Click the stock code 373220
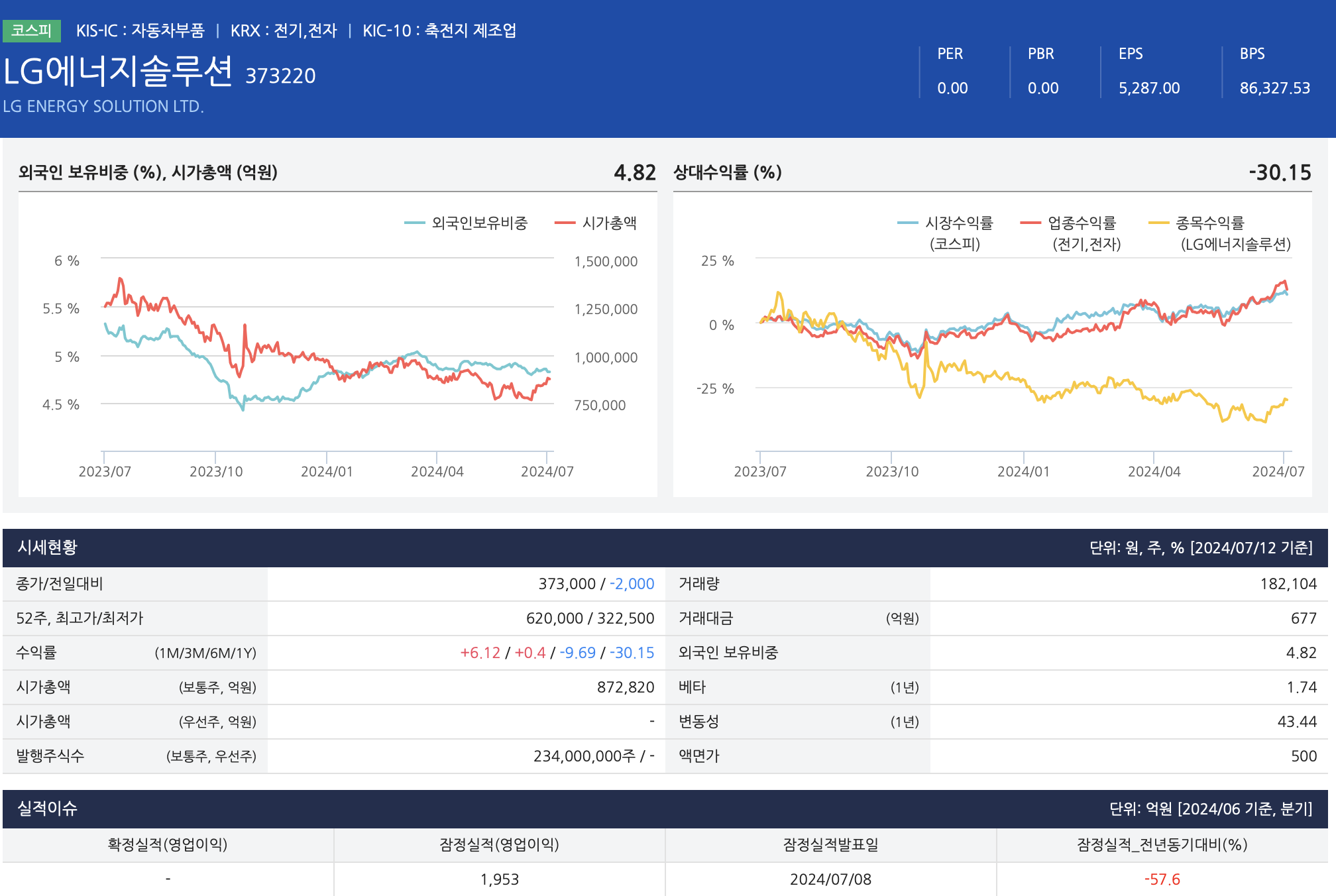 point(280,76)
